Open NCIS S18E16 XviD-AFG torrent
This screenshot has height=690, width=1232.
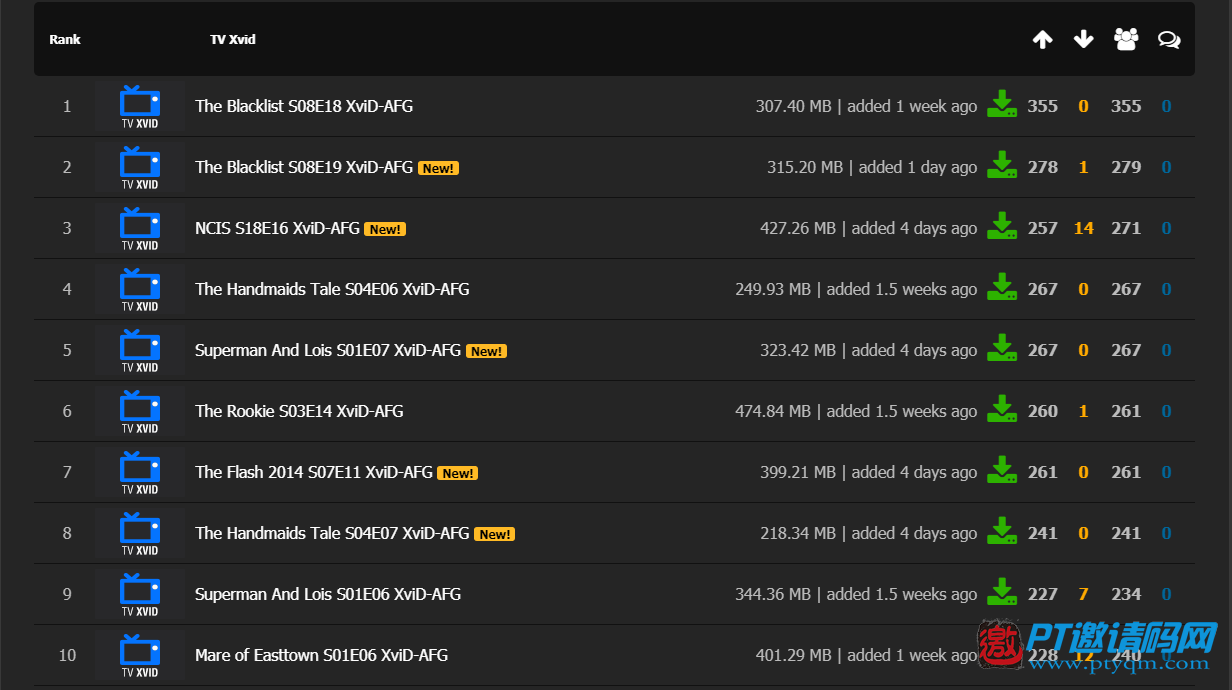(x=277, y=228)
